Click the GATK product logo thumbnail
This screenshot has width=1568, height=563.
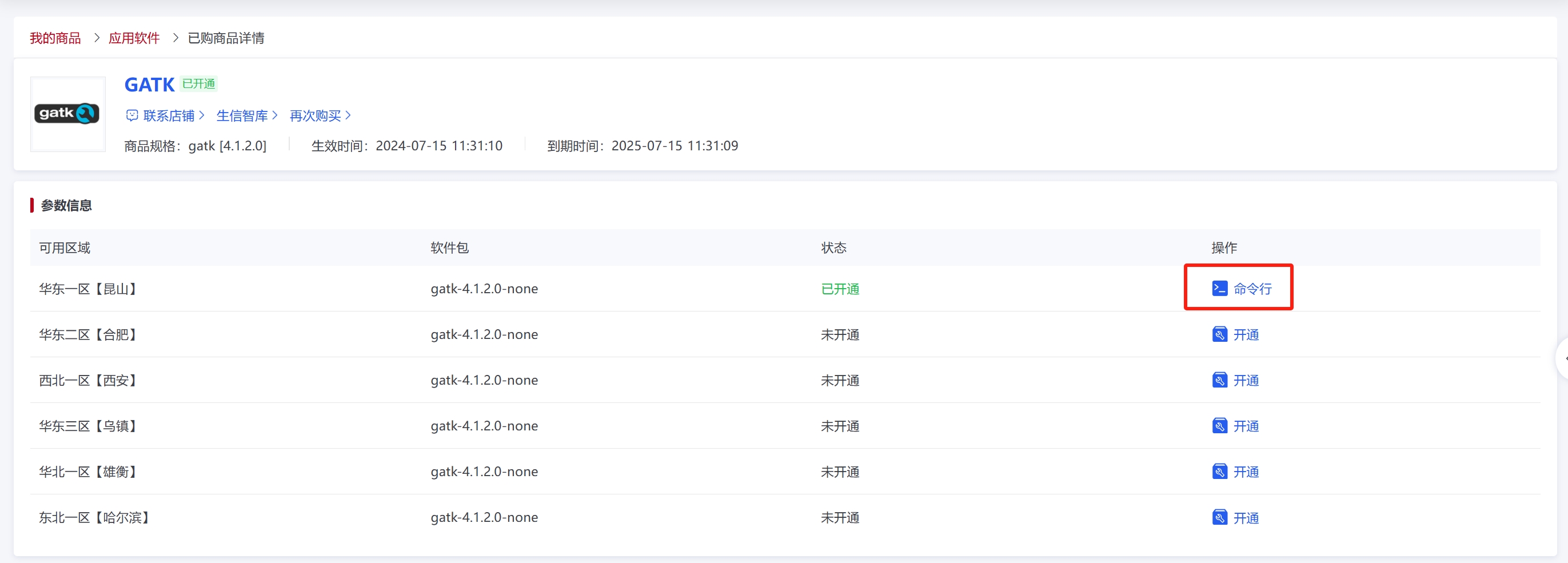(67, 114)
